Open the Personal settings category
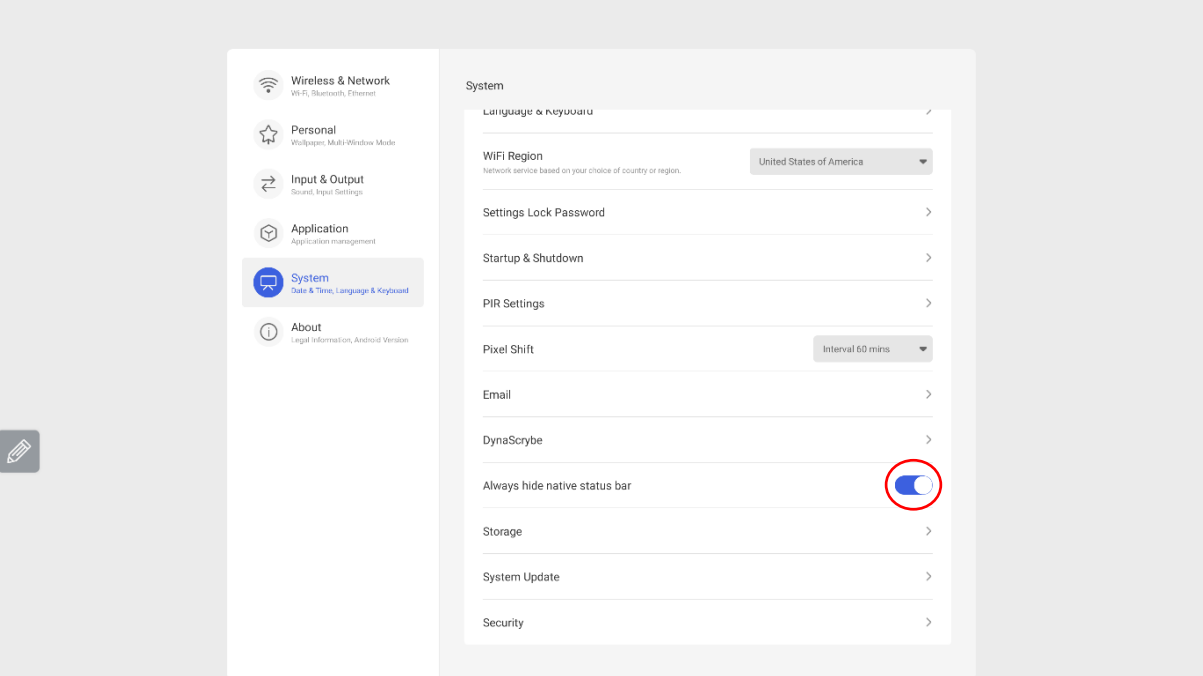 [332, 134]
